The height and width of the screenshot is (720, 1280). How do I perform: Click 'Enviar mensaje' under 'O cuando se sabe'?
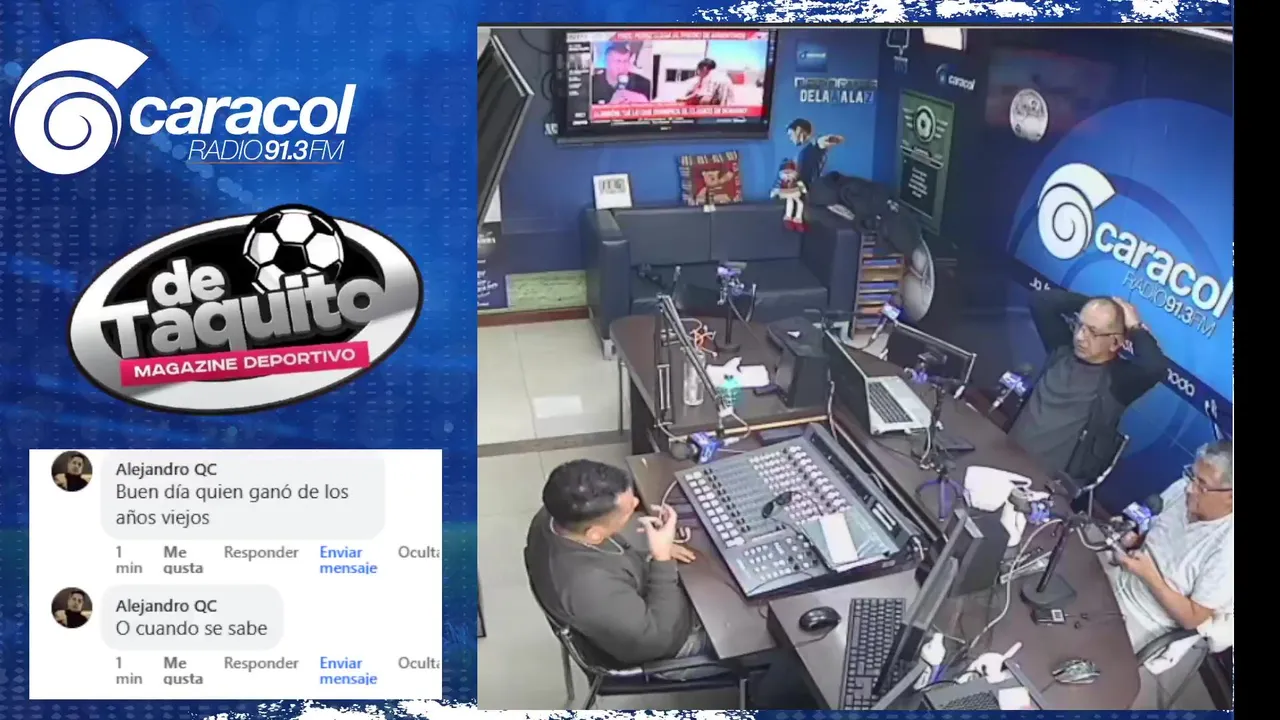pyautogui.click(x=348, y=671)
